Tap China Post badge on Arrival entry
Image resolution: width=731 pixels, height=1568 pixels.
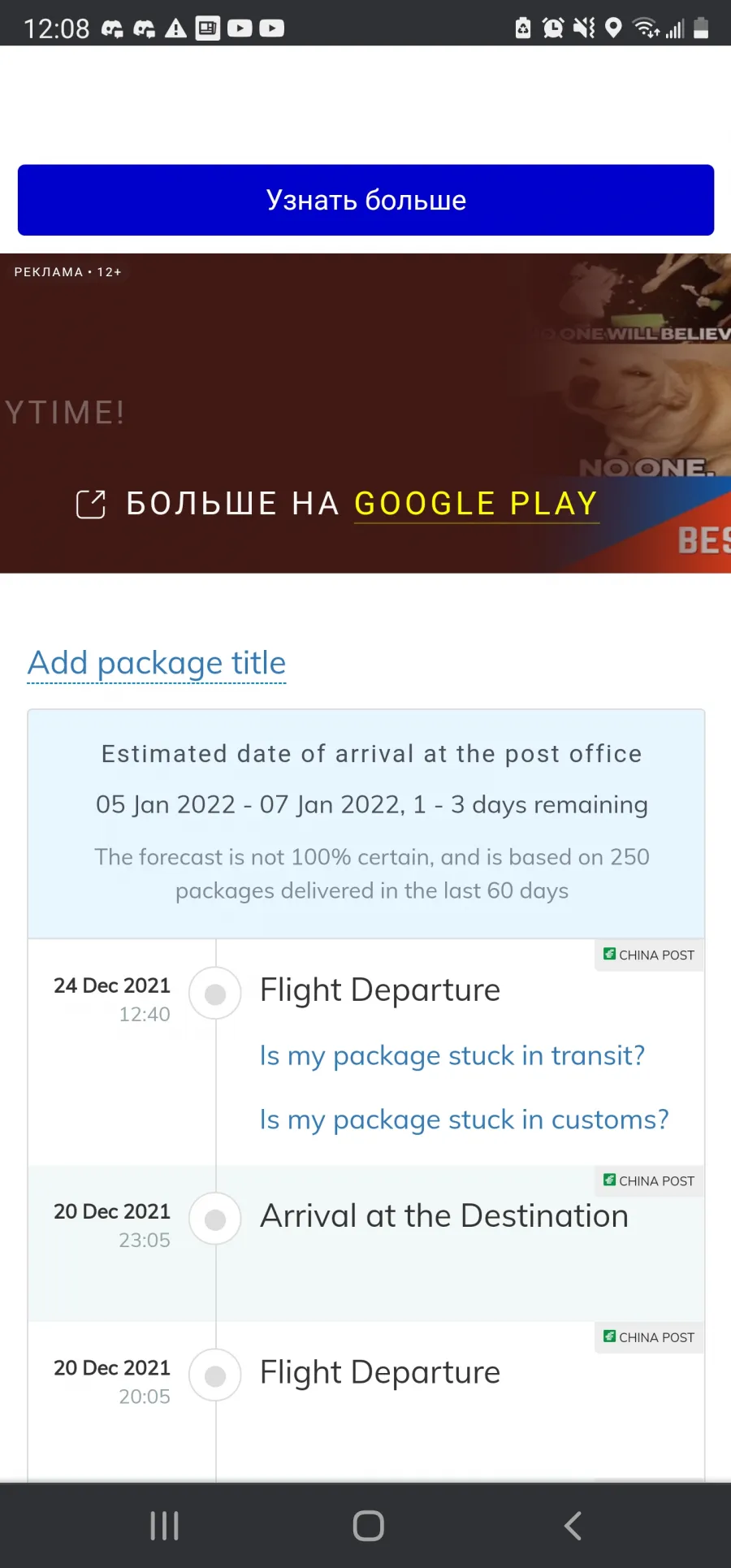click(649, 1180)
